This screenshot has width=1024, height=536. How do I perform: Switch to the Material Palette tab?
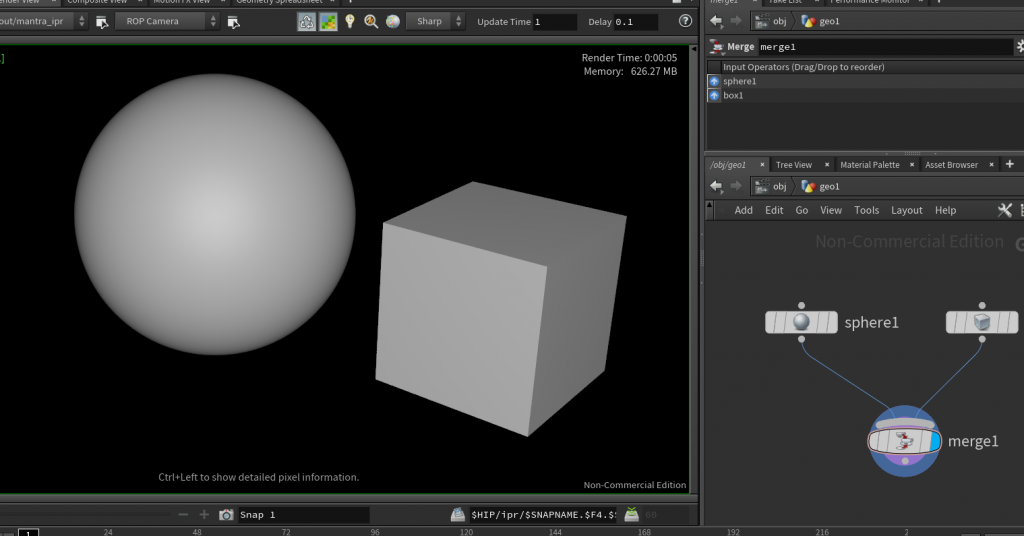(x=869, y=165)
